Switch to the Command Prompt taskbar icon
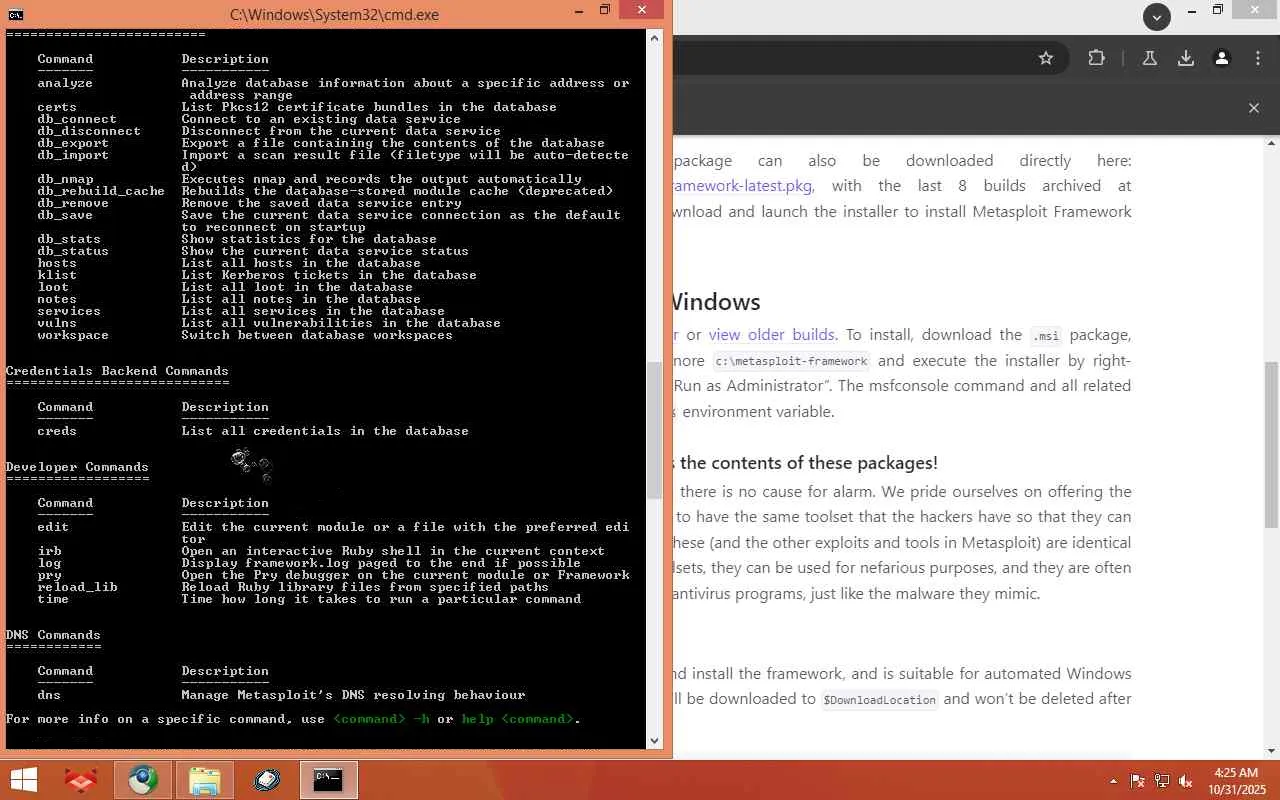The image size is (1280, 800). [328, 780]
